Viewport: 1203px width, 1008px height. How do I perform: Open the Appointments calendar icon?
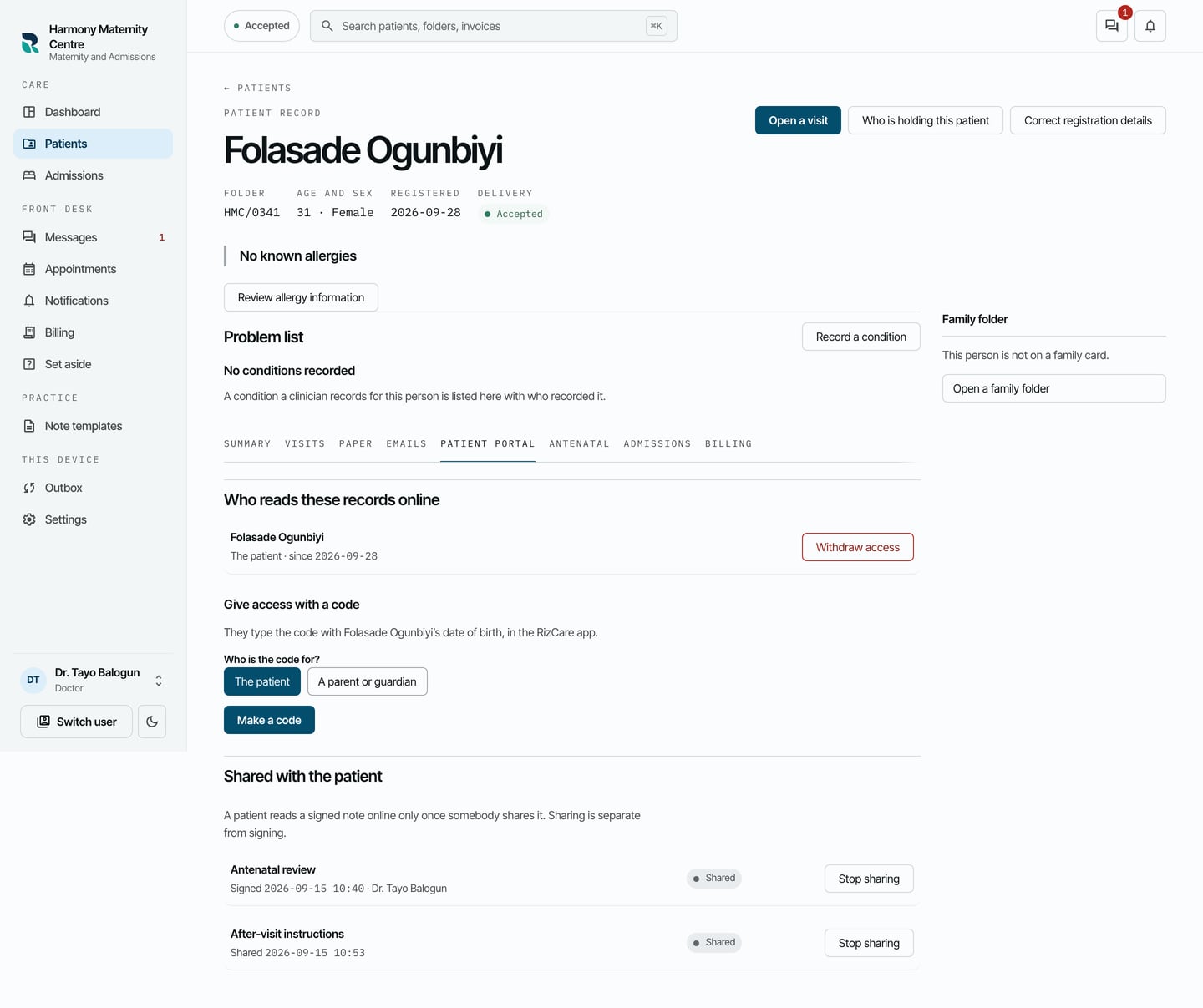coord(29,269)
